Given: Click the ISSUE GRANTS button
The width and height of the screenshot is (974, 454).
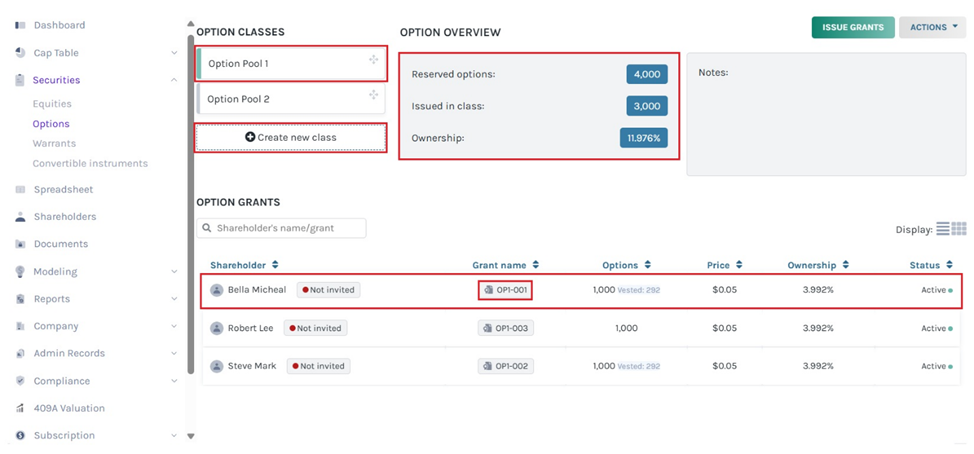Looking at the screenshot, I should click(853, 27).
